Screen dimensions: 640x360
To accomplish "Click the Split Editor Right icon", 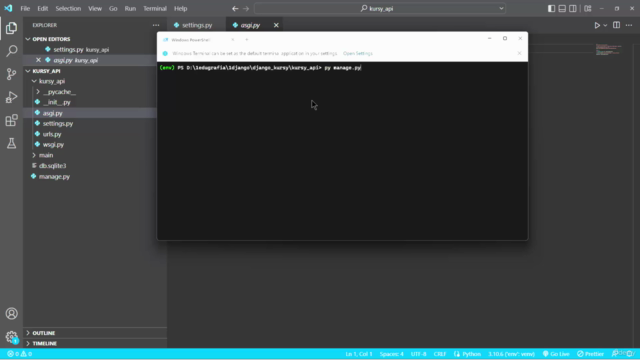I will 616,25.
